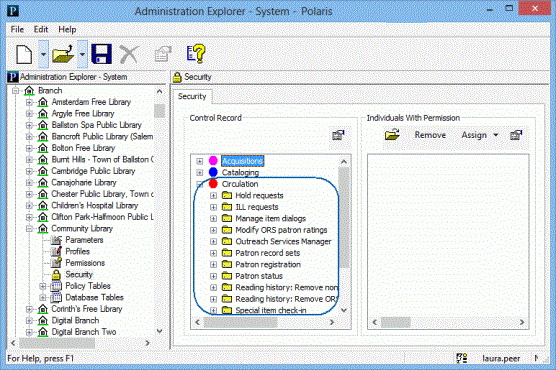
Task: Open the File menu
Action: coord(17,29)
